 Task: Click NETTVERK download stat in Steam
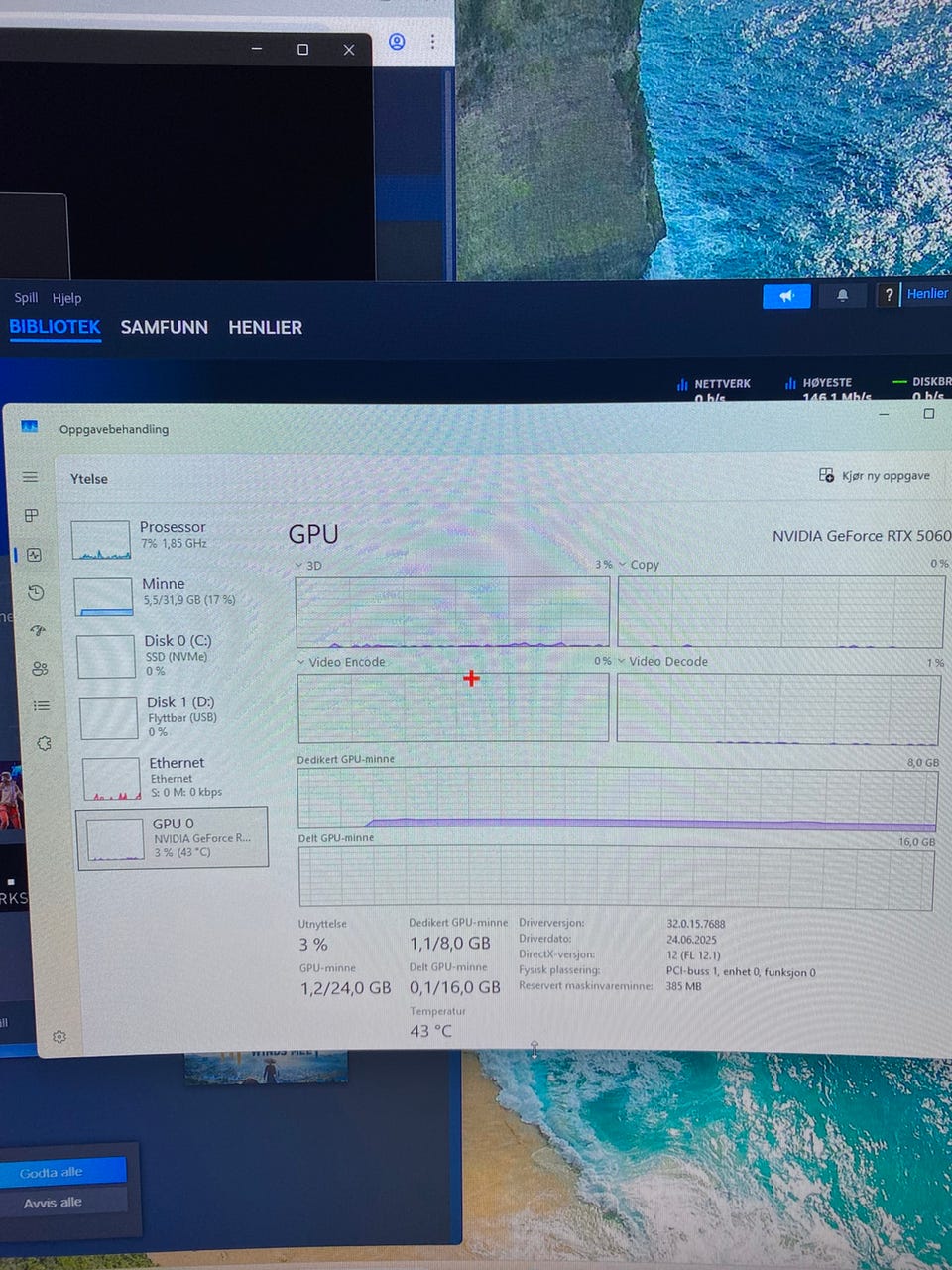[714, 390]
